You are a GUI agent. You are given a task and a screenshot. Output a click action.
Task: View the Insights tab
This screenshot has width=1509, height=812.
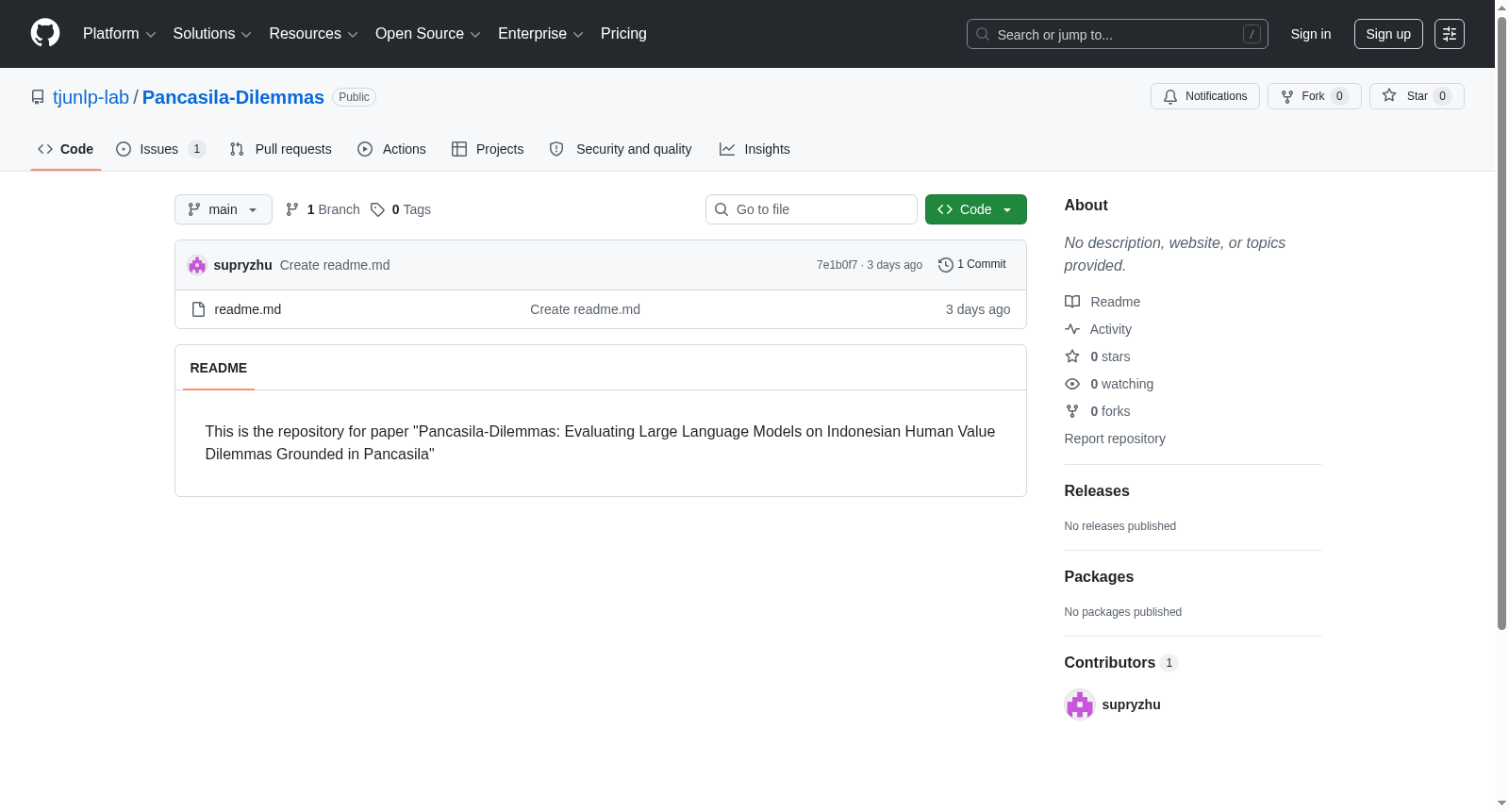[754, 149]
